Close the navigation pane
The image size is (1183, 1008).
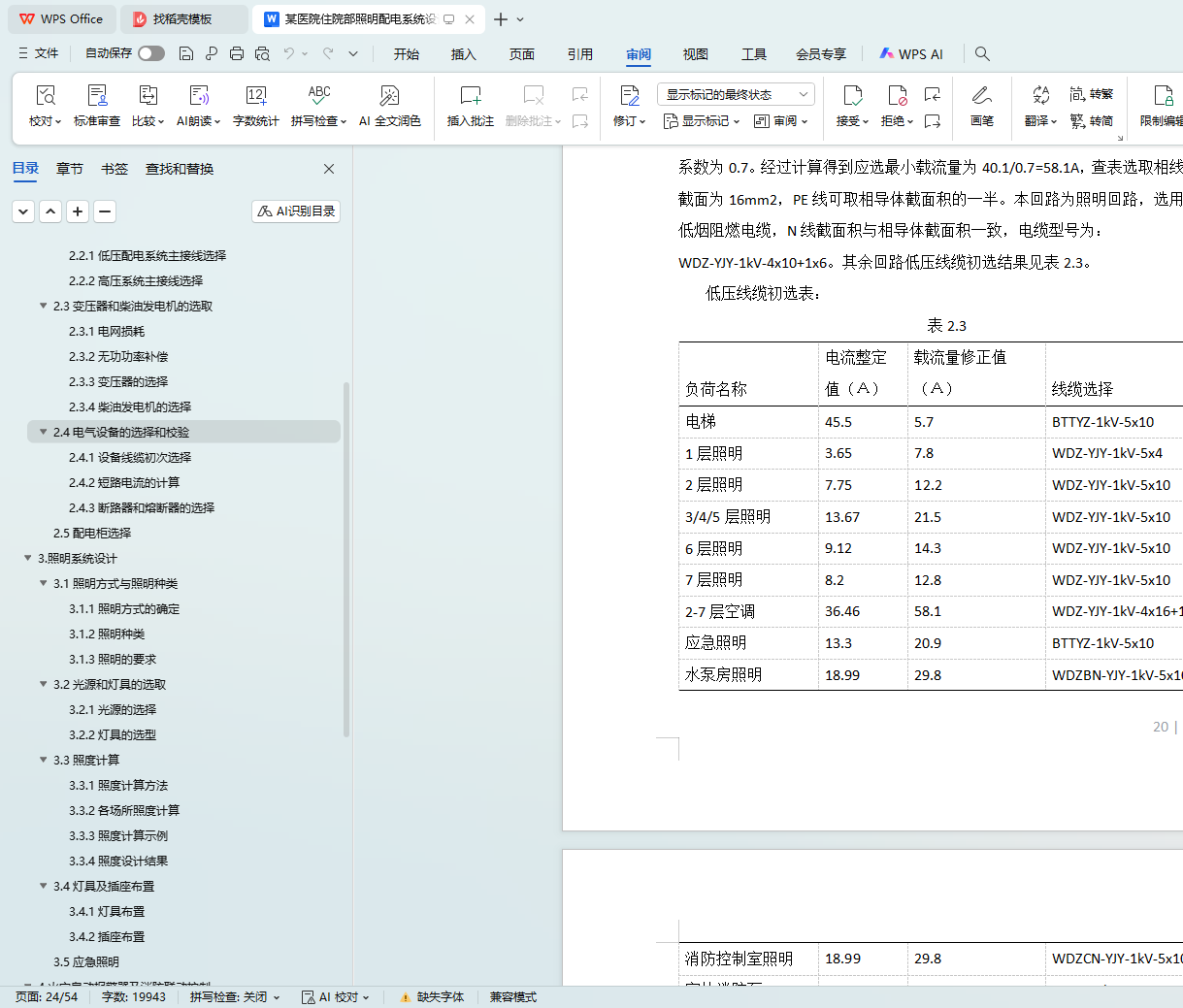coord(329,169)
